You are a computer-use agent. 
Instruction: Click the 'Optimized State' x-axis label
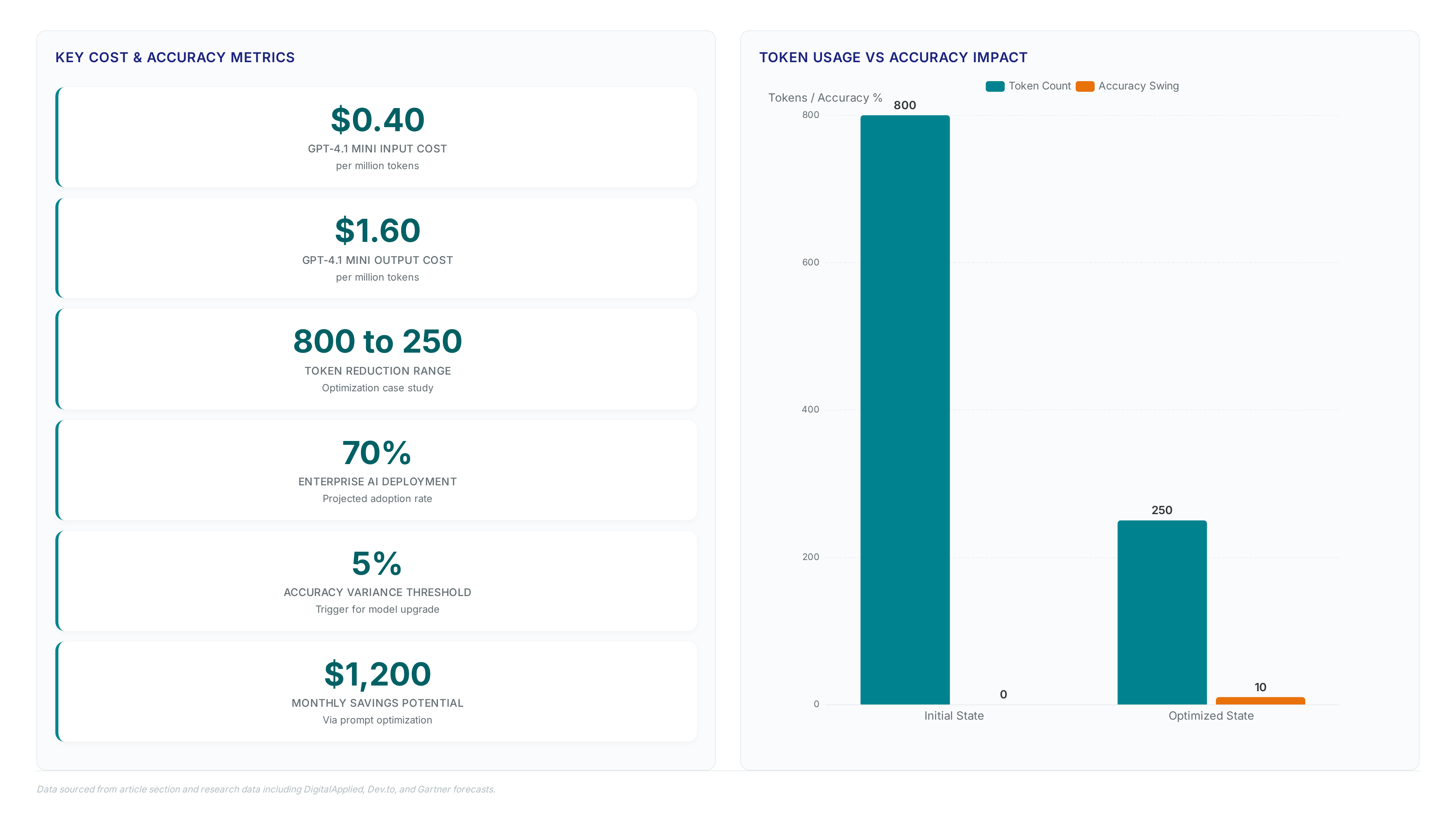pos(1211,715)
